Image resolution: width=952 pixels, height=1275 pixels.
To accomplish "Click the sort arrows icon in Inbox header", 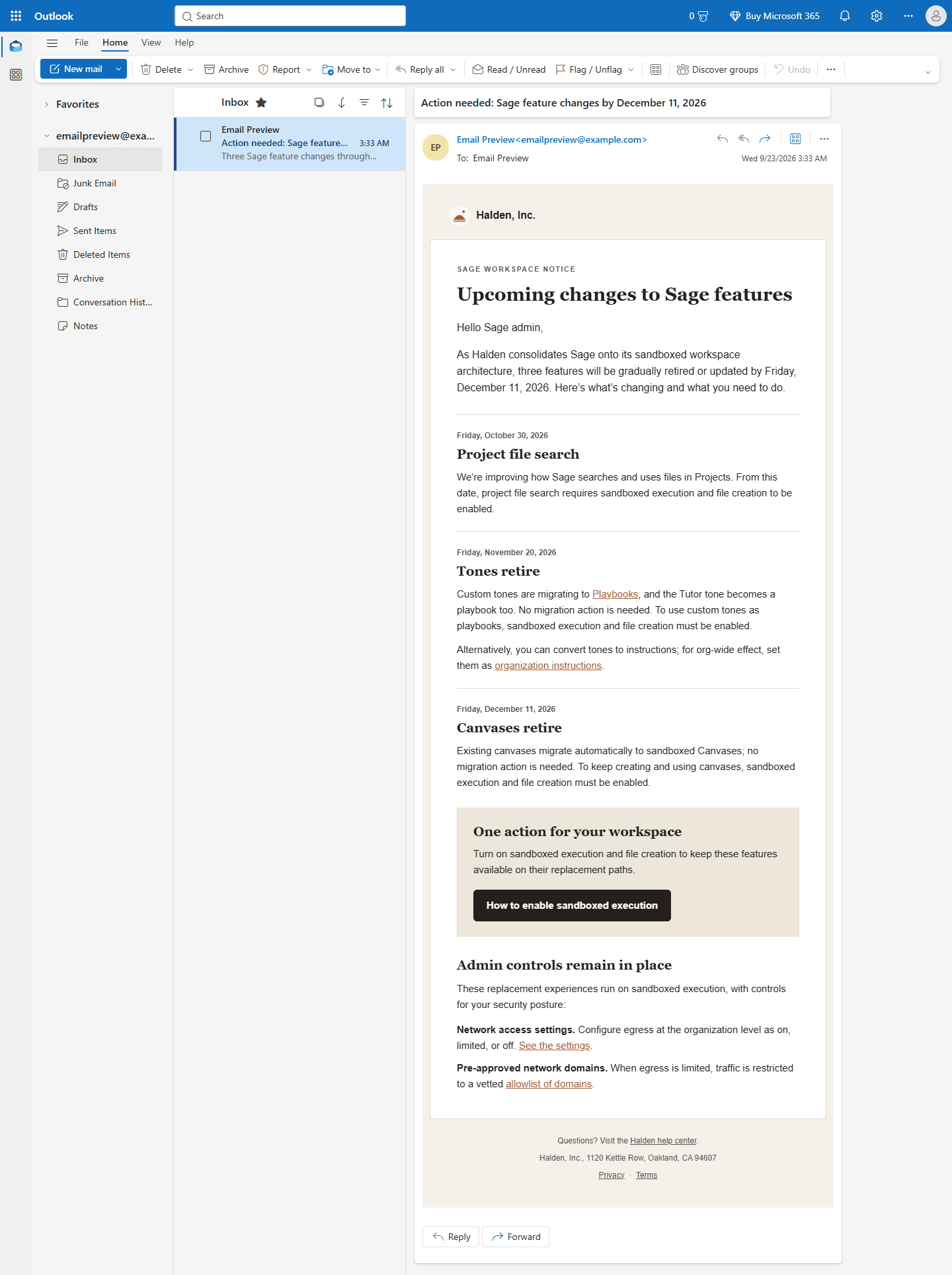I will coord(387,102).
